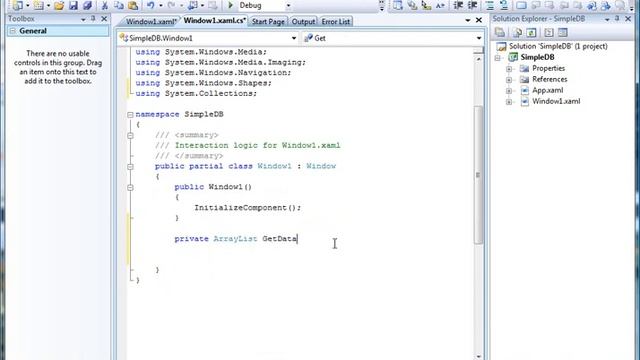Collapse the public partial class Window1 region
Viewport: 640px width, 360px height.
coord(130,167)
